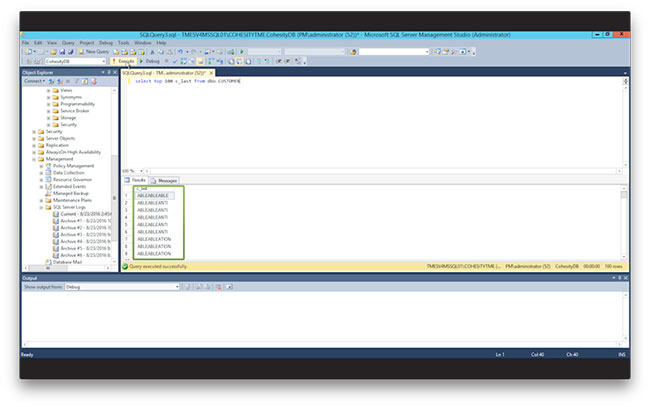Click the Policy Management icon

[48, 166]
